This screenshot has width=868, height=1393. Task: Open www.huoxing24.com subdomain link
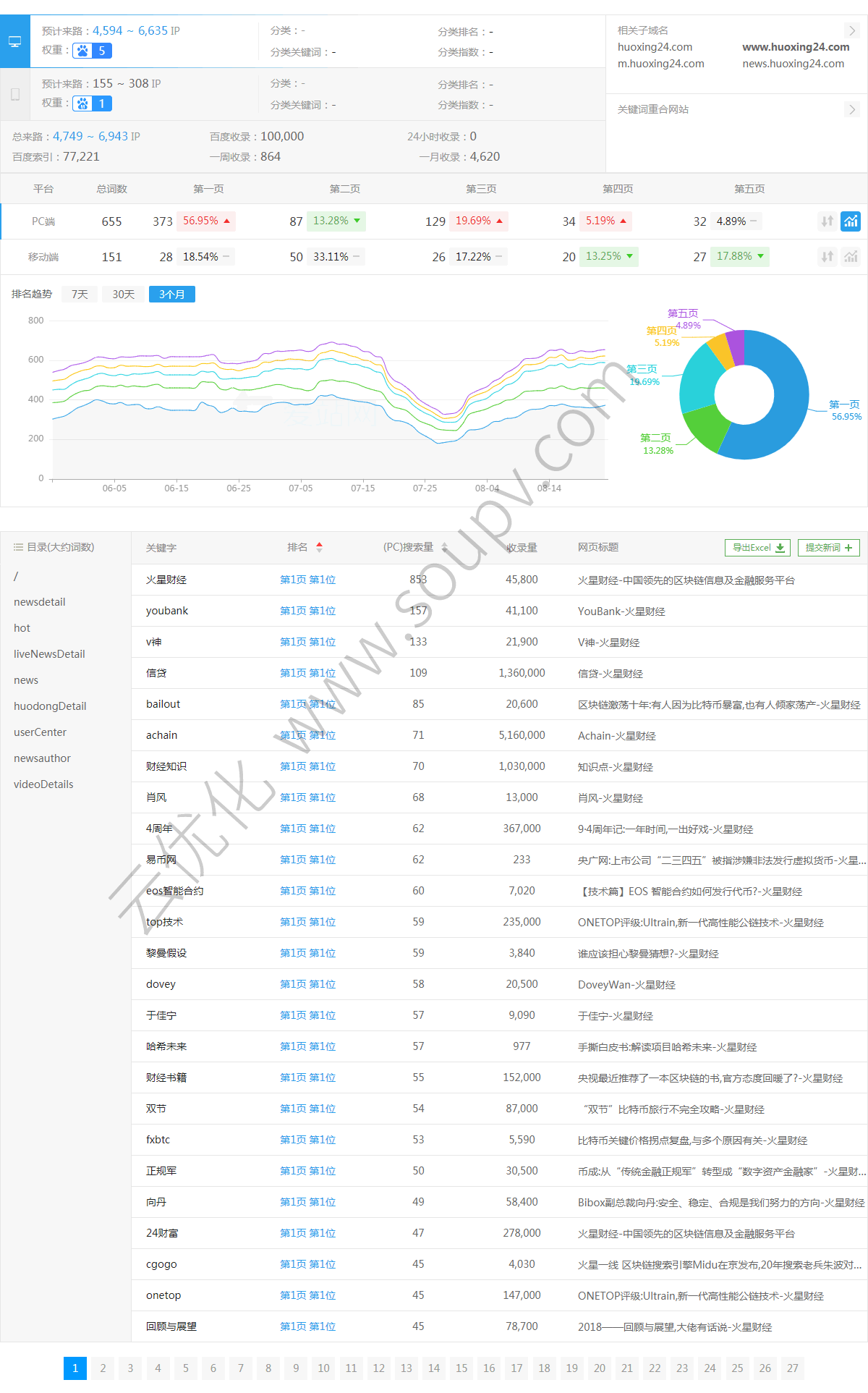click(796, 47)
